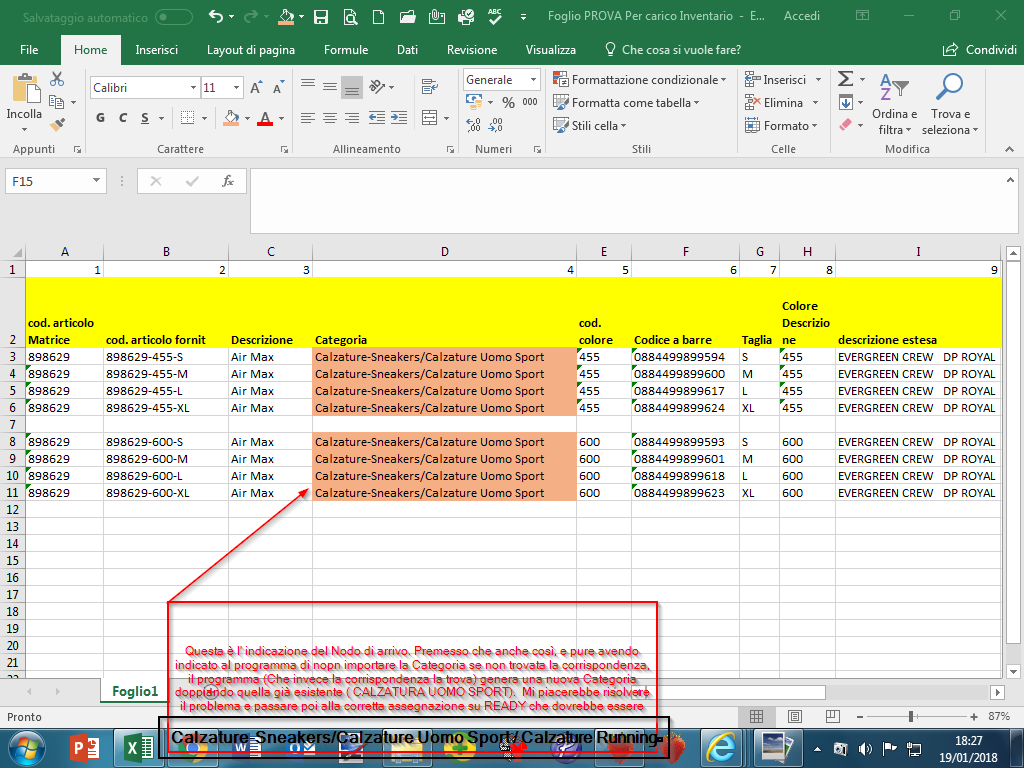This screenshot has height=768, width=1024.
Task: Click the zoom slider in status bar
Action: coord(910,717)
